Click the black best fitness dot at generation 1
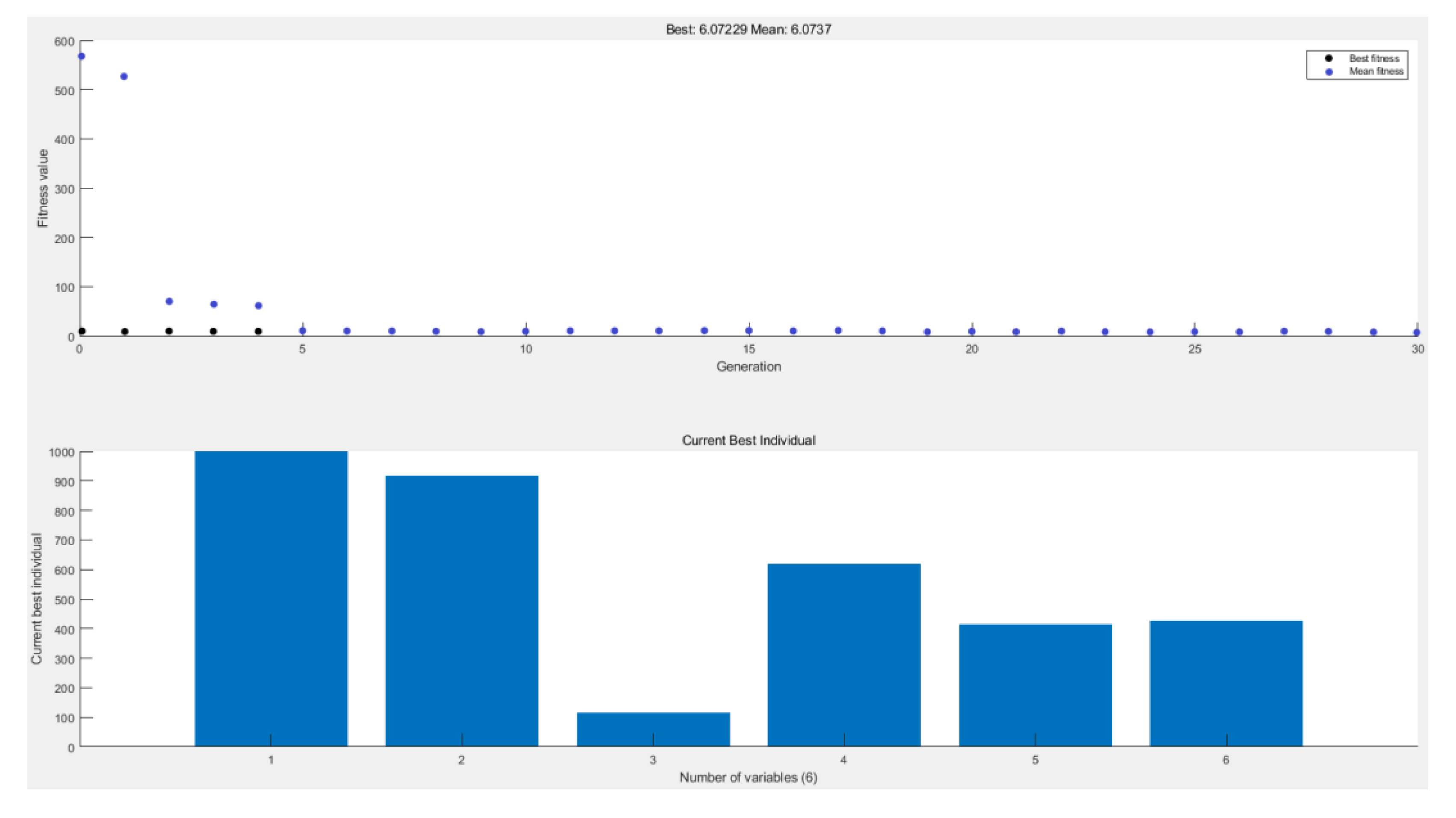 [124, 332]
